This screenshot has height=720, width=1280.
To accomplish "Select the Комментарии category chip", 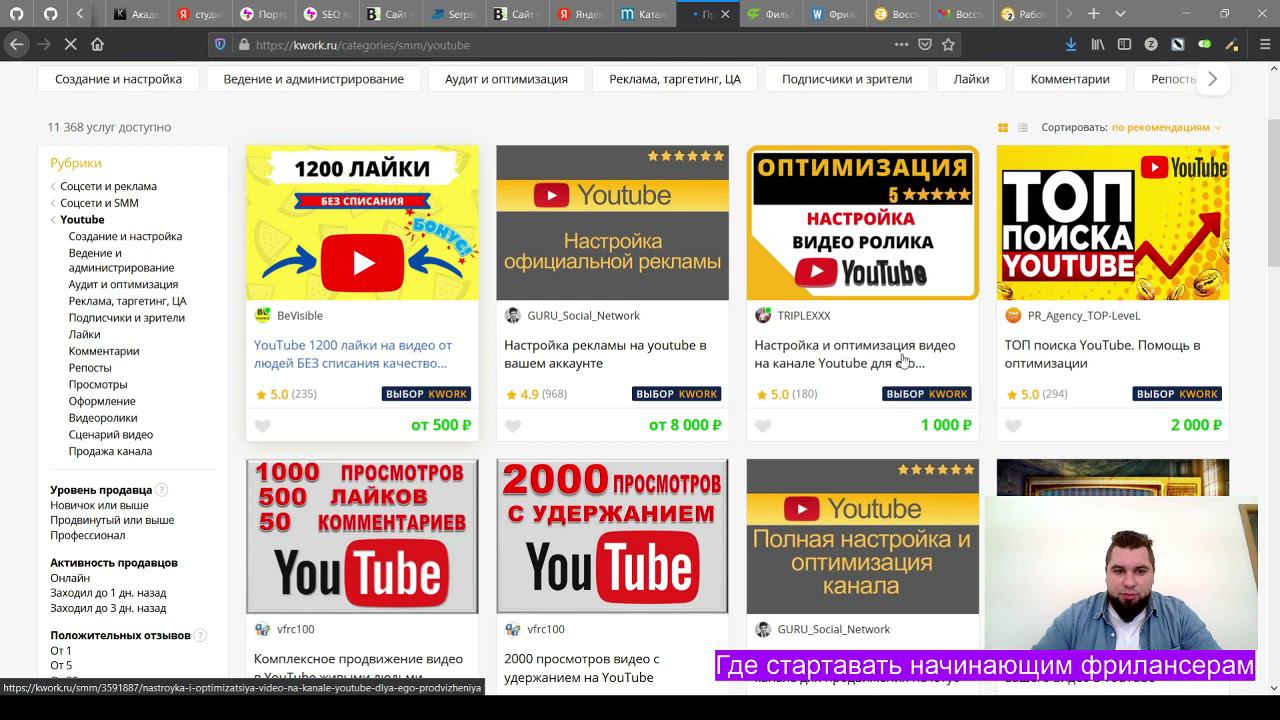I will [1070, 79].
